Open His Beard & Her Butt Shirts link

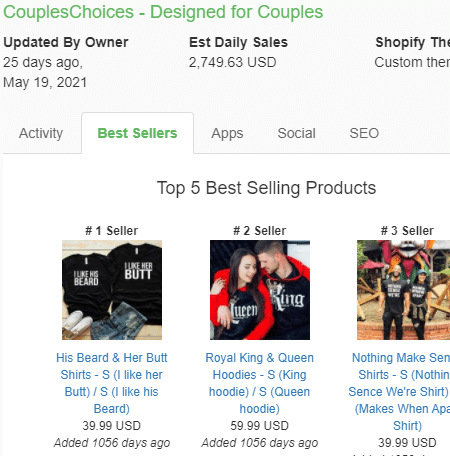(x=112, y=383)
